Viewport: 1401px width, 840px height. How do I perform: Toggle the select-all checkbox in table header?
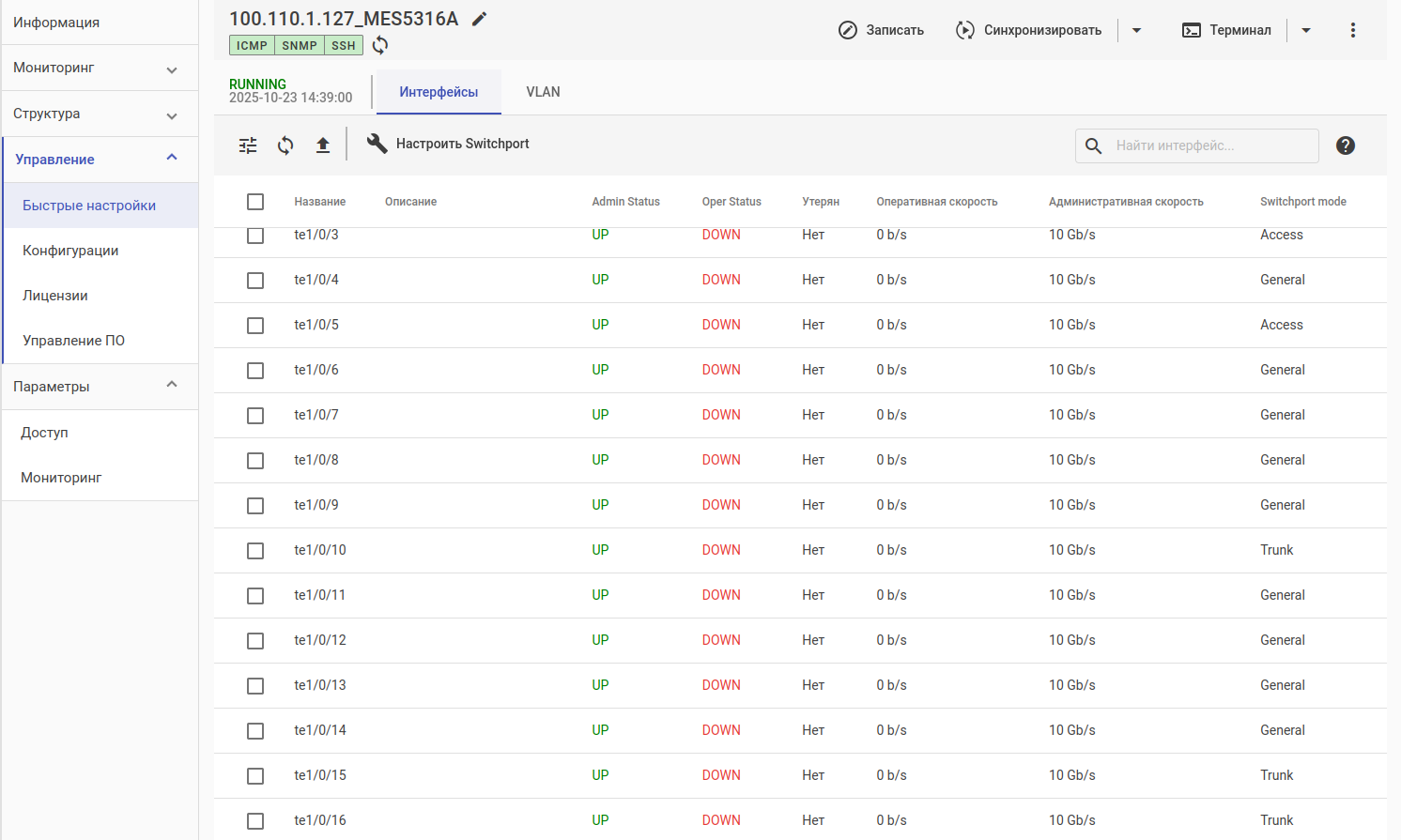click(255, 202)
